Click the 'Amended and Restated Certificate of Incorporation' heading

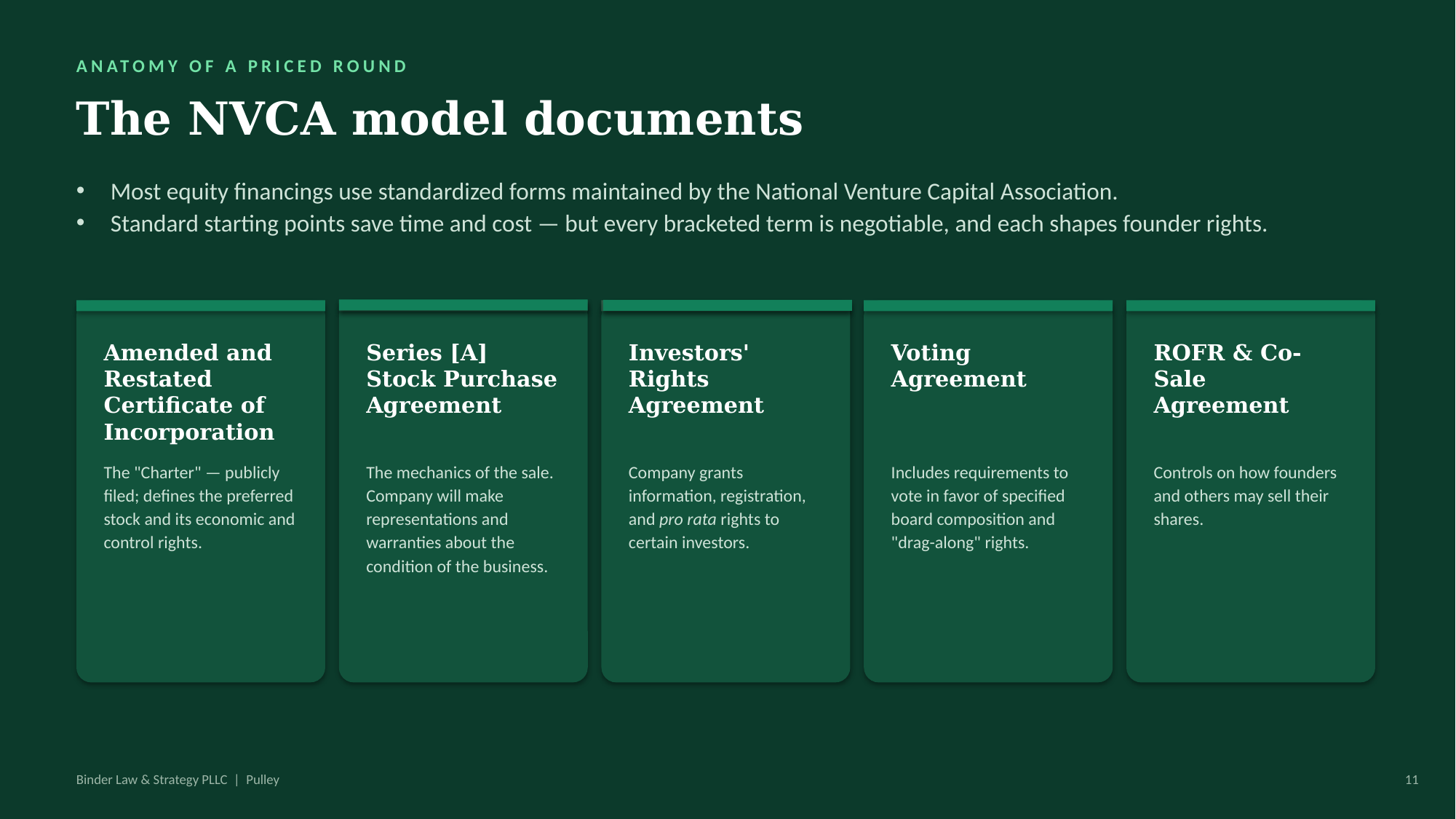tap(189, 392)
